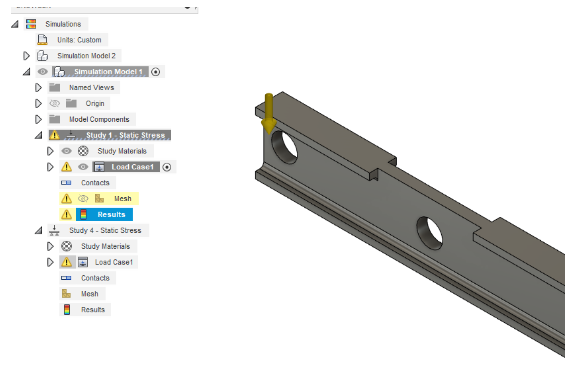Image resolution: width=567 pixels, height=365 pixels.
Task: Click Study 1 warning triangle icon
Action: [x=54, y=135]
